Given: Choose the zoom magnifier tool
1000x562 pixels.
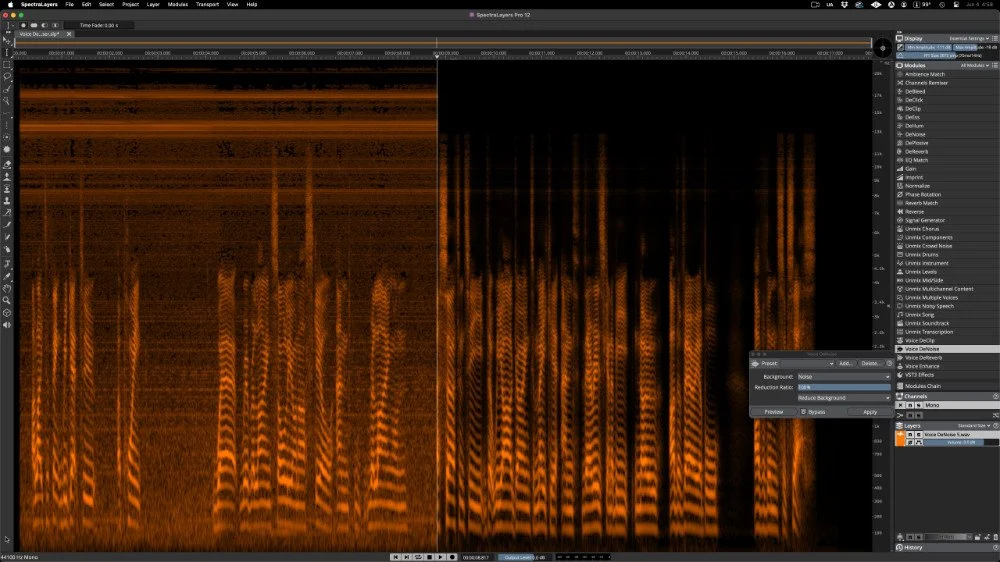Looking at the screenshot, I should [7, 300].
